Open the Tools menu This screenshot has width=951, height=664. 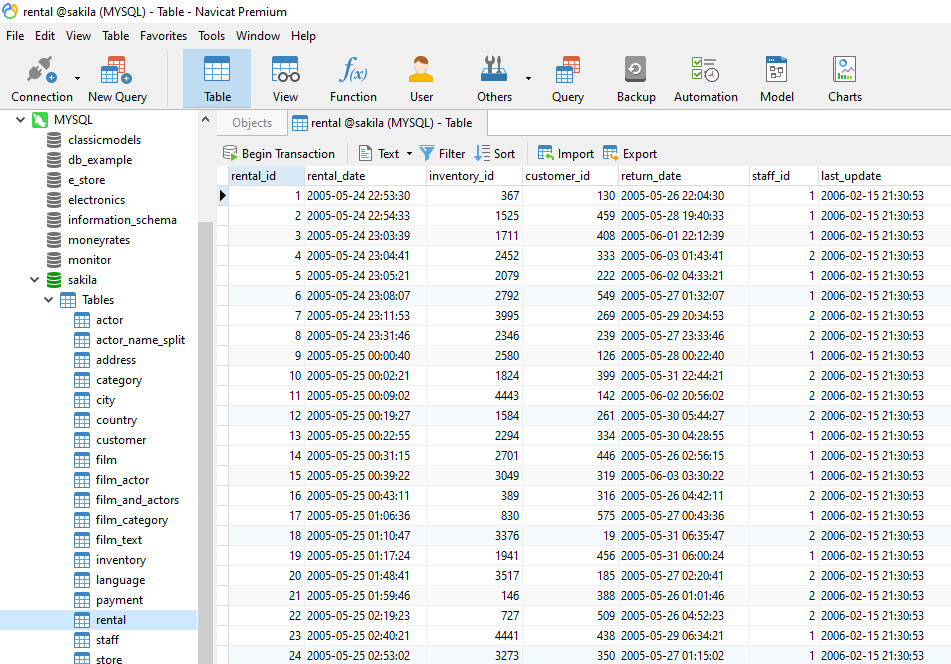[x=211, y=35]
